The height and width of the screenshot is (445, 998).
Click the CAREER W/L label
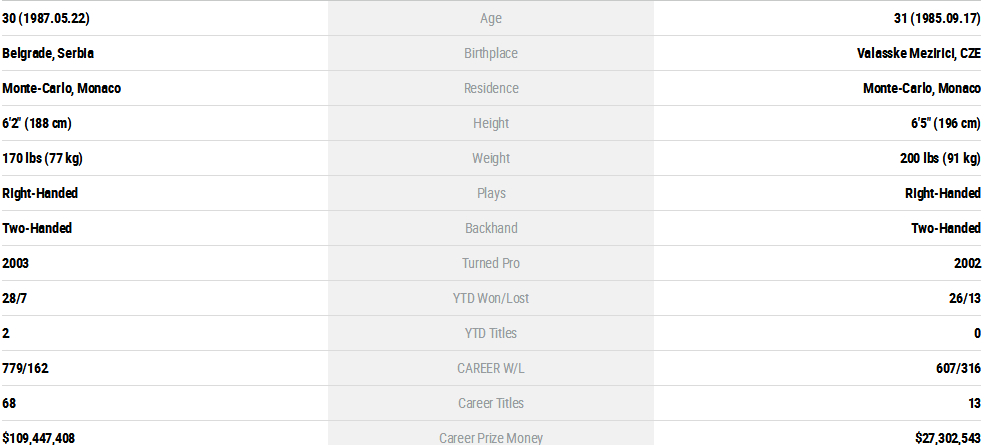pyautogui.click(x=491, y=368)
